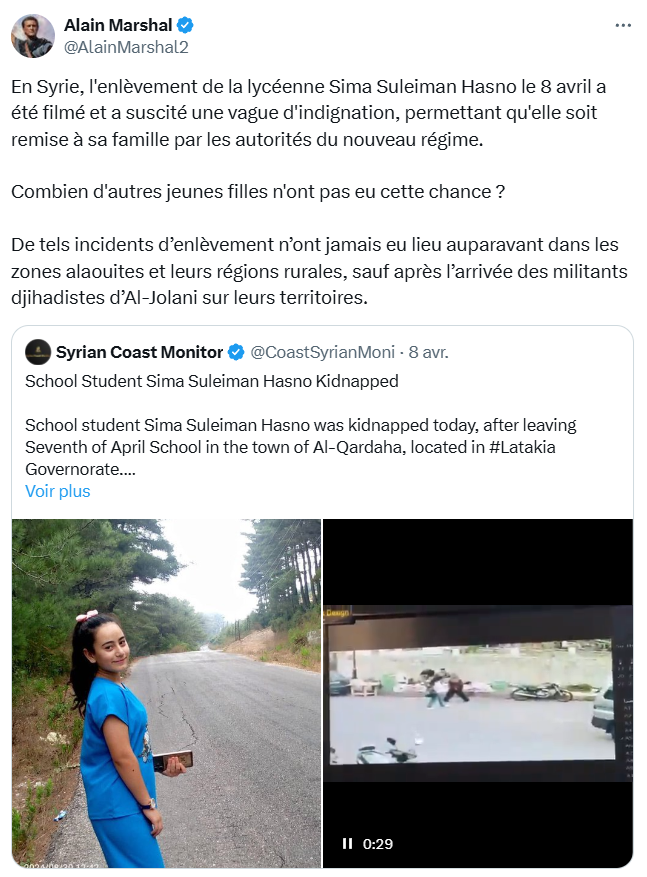Click Syrian Coast Monitor's verified badge

point(237,352)
